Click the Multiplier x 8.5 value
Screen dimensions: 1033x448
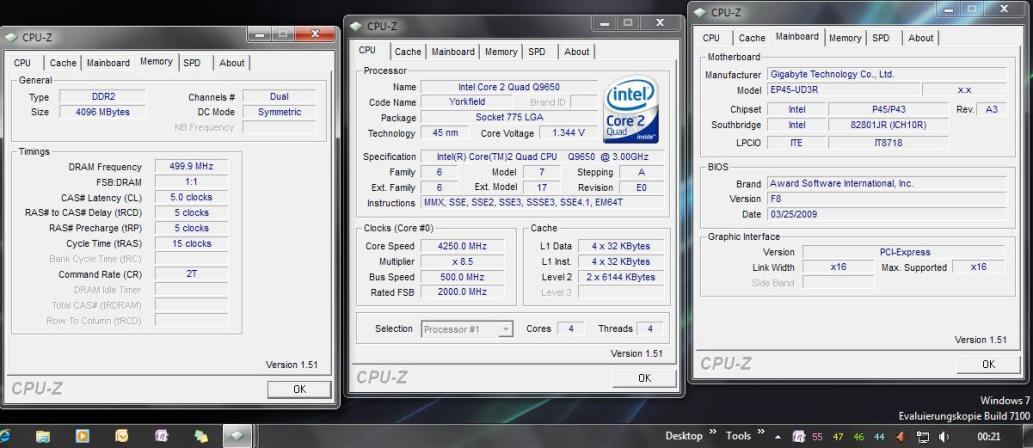click(x=462, y=262)
